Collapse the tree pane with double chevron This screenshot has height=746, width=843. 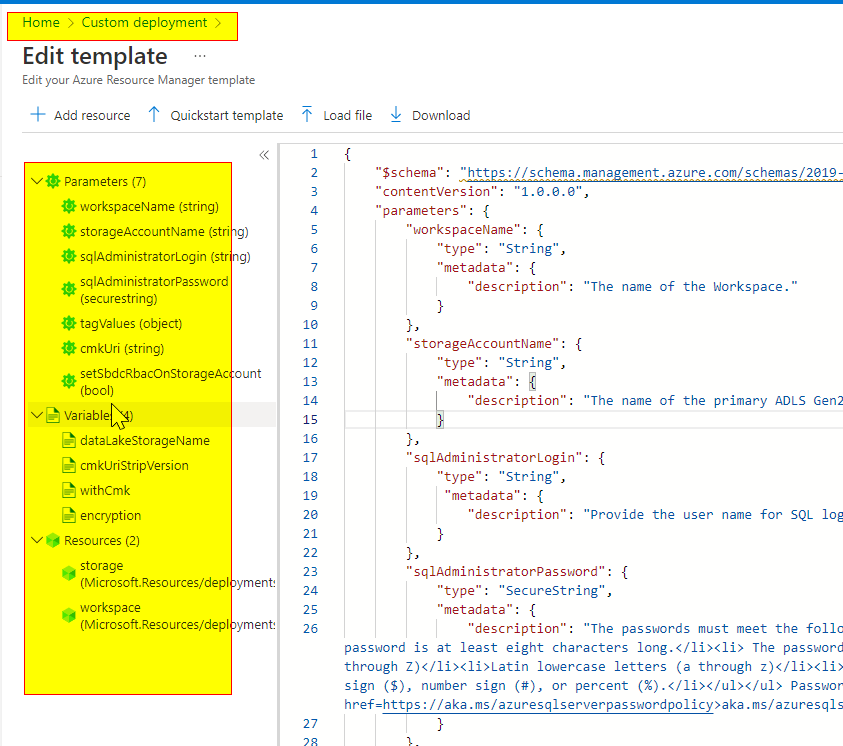pyautogui.click(x=264, y=155)
